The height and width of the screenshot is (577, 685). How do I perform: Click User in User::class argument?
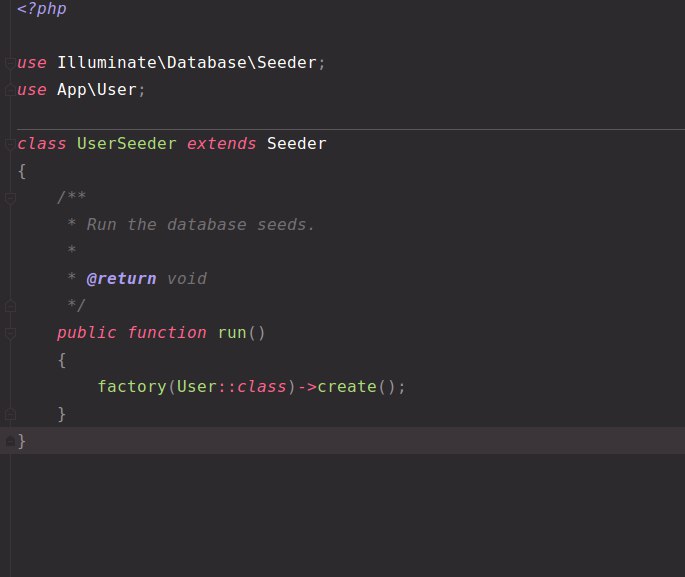197,387
